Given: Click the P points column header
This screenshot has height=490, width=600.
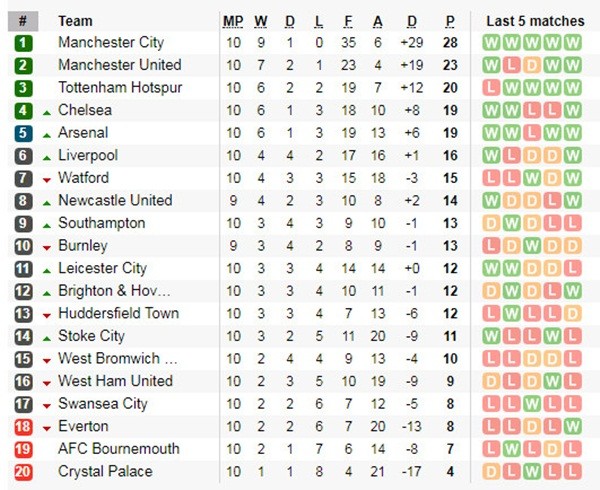Looking at the screenshot, I should coord(450,21).
